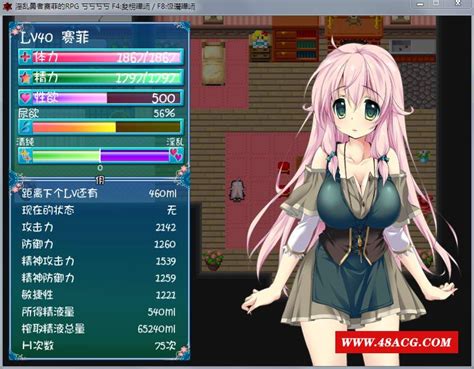The height and width of the screenshot is (369, 474).
Task: Select the 精神攻击力 1539 row
Action: pyautogui.click(x=99, y=261)
